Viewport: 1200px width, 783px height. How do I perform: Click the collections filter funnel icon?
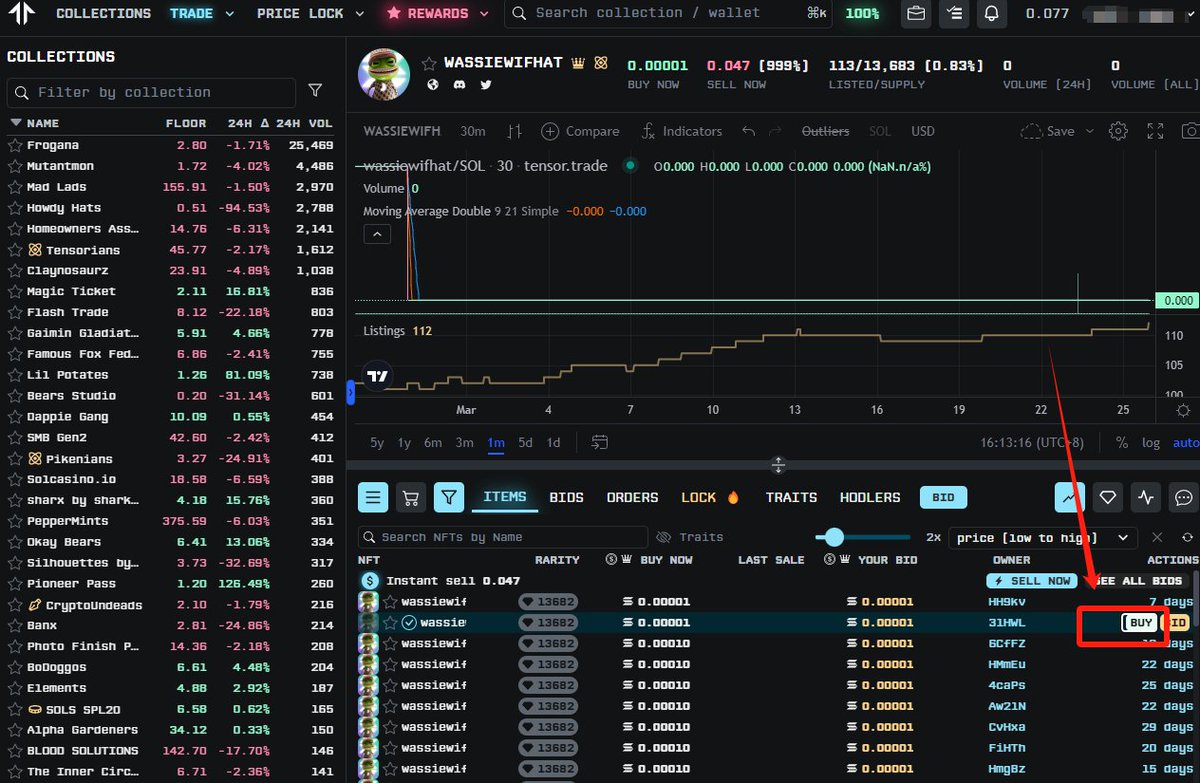point(315,91)
